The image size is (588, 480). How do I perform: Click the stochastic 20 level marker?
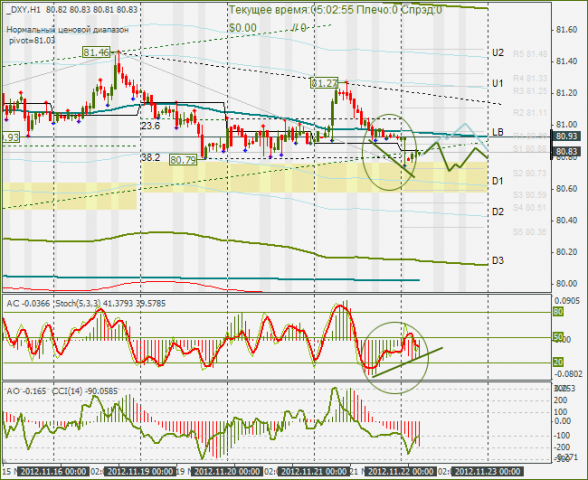tap(558, 362)
